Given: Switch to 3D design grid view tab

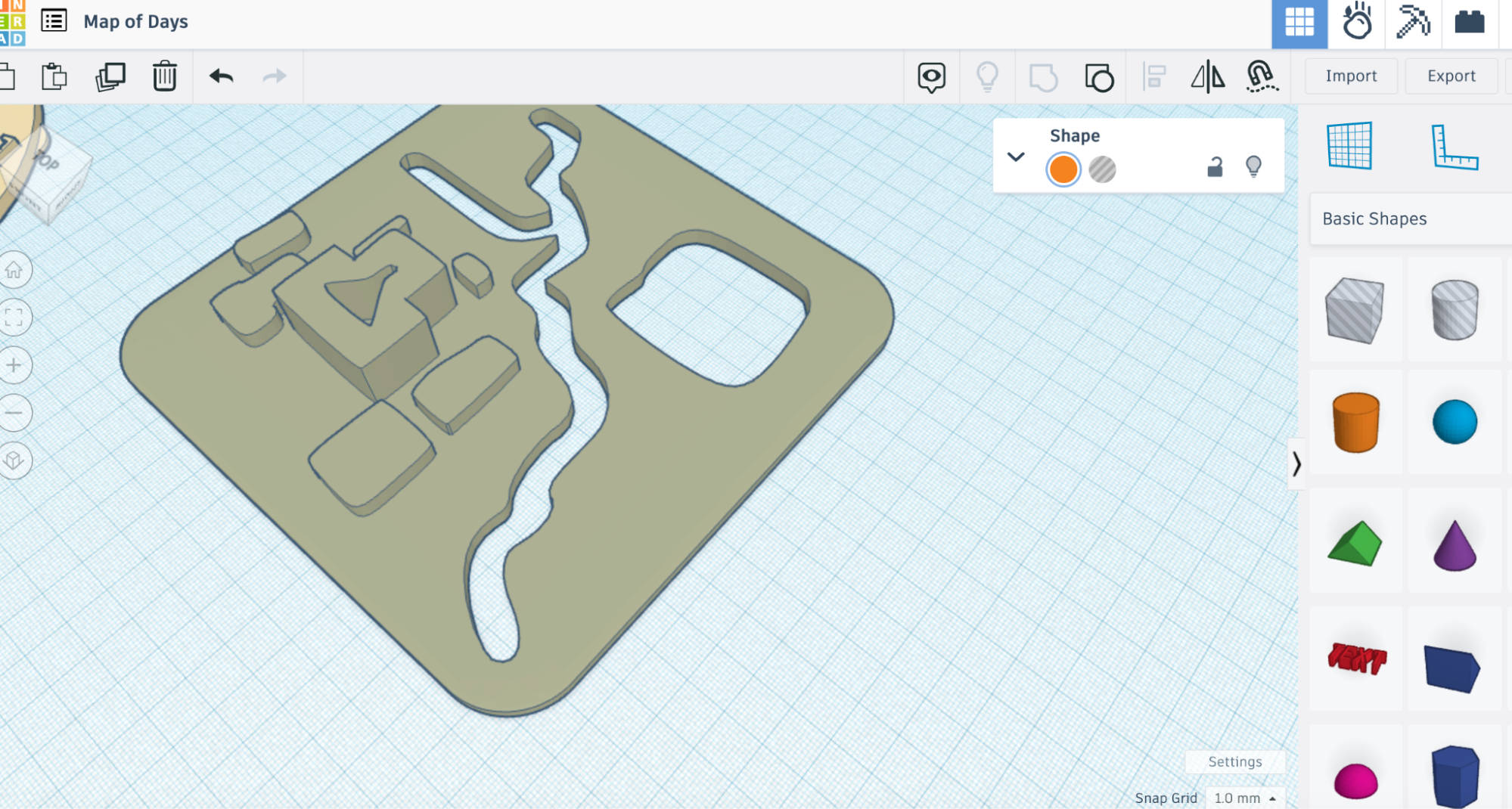Looking at the screenshot, I should [x=1299, y=23].
